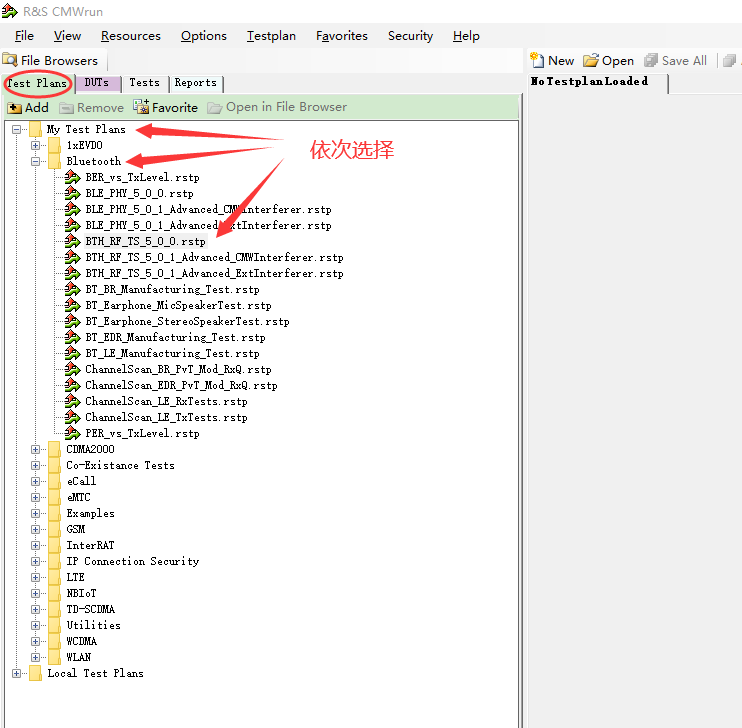Open the Help menu

point(466,36)
